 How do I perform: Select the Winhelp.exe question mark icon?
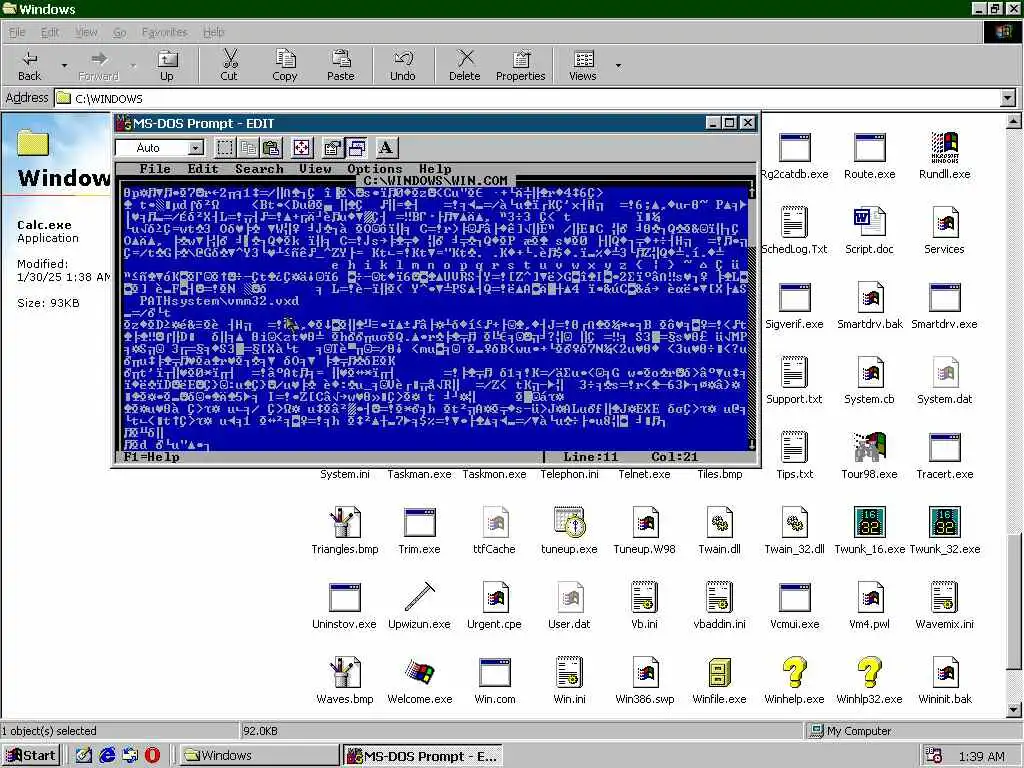coord(794,682)
